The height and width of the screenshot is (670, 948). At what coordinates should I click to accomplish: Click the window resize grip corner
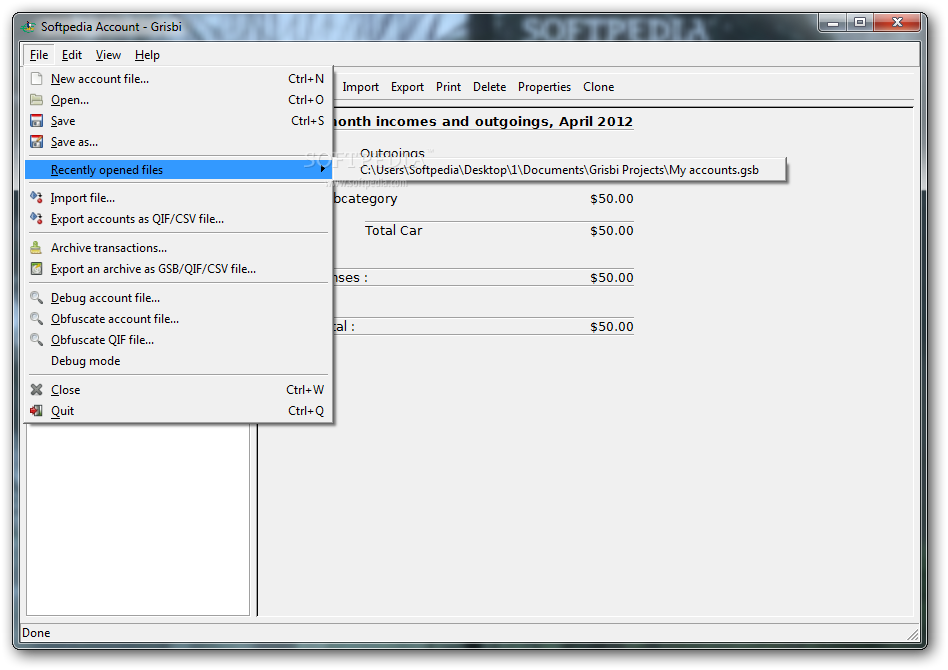pyautogui.click(x=913, y=634)
